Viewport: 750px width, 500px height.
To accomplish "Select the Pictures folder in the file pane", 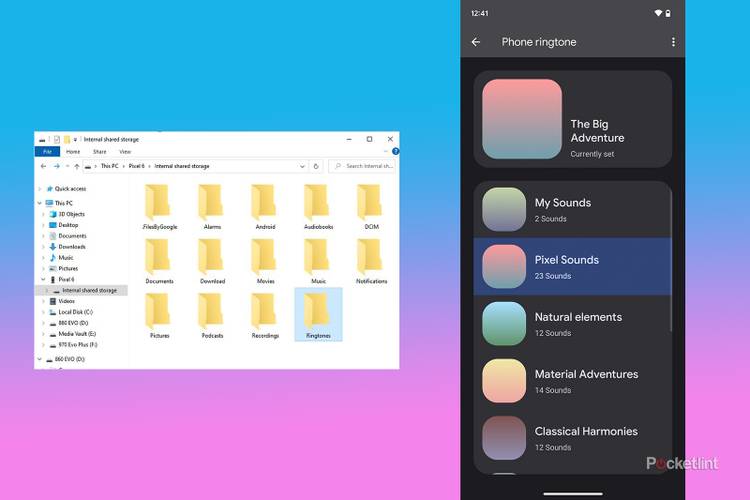I will tap(160, 316).
